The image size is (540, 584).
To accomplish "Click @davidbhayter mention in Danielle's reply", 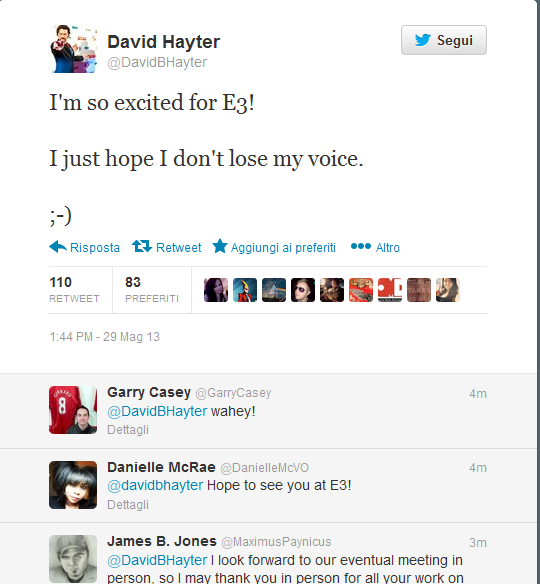I will (155, 485).
